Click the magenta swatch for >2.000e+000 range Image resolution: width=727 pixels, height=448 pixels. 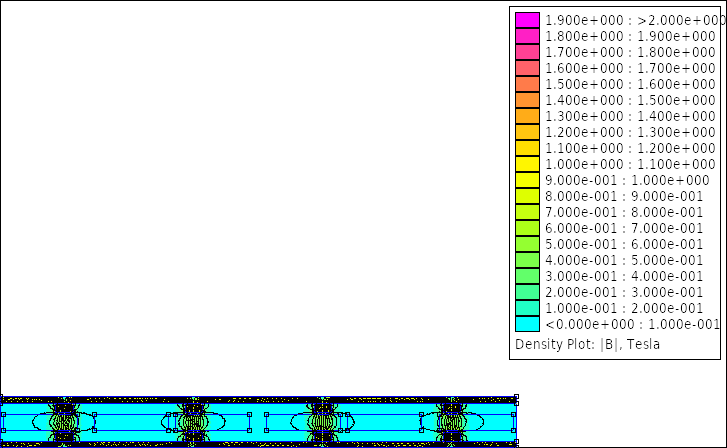pyautogui.click(x=527, y=20)
